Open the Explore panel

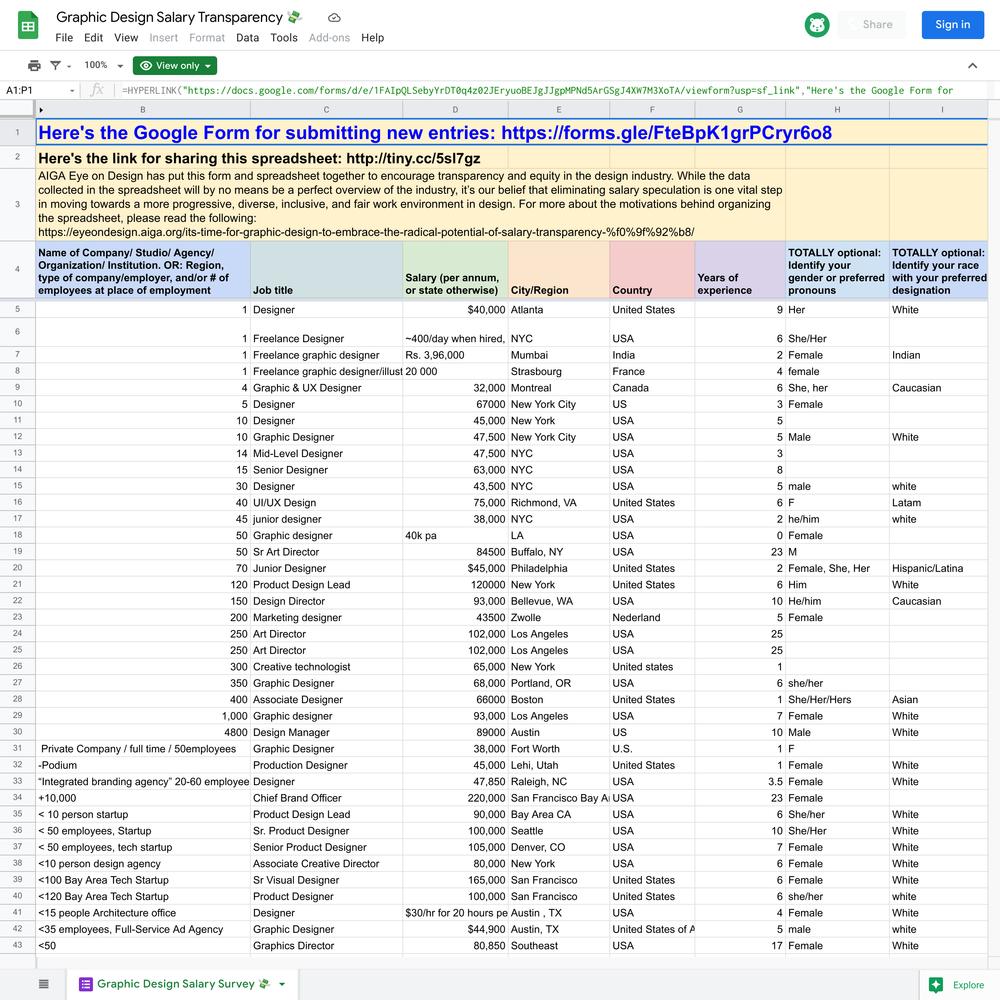click(x=957, y=984)
